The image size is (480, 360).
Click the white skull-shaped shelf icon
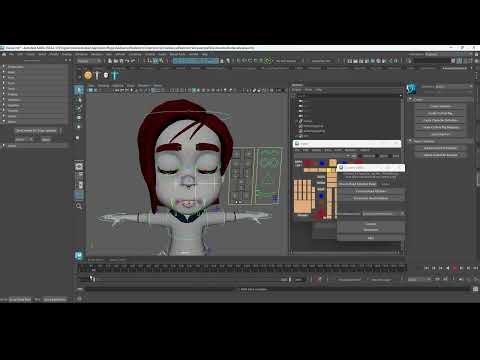click(106, 75)
